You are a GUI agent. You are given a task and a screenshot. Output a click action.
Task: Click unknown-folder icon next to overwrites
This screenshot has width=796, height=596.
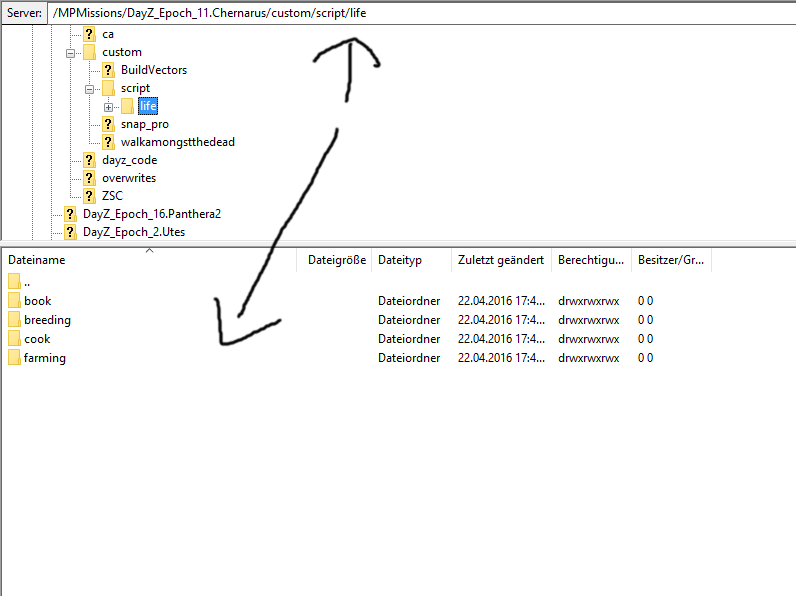coord(89,178)
